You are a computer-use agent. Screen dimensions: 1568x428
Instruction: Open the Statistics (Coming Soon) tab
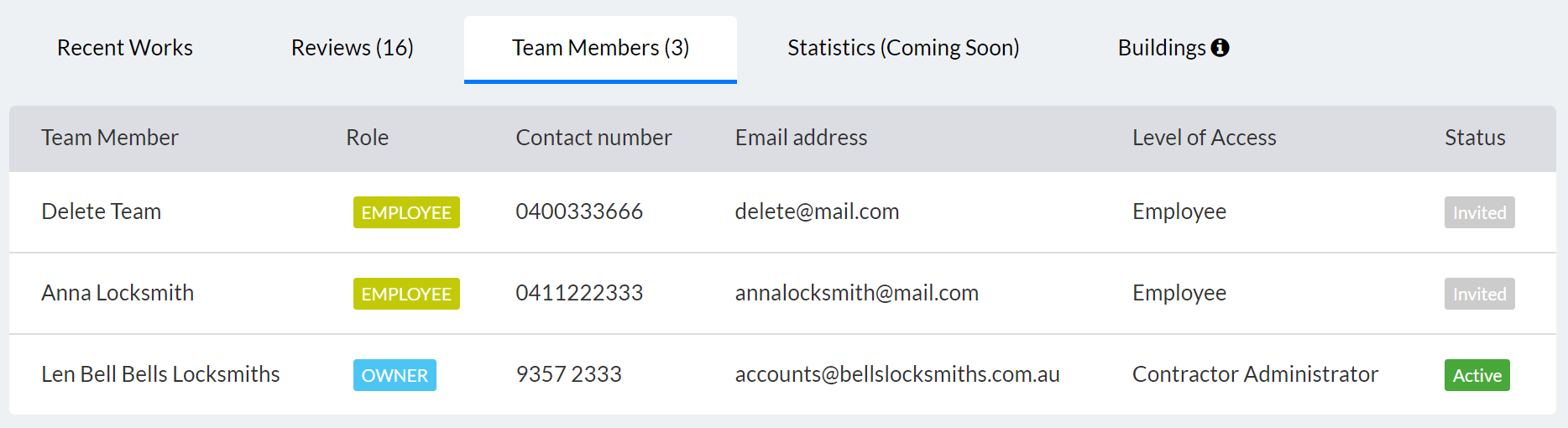click(x=903, y=48)
